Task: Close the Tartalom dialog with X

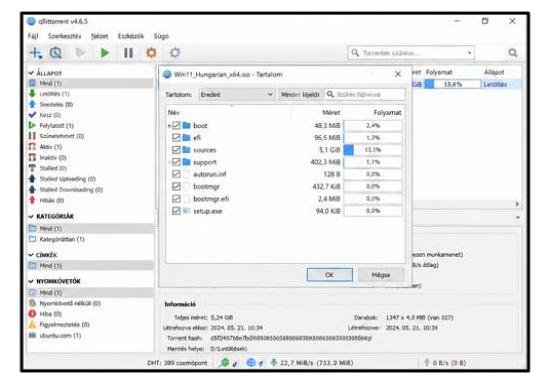Action: [x=398, y=74]
